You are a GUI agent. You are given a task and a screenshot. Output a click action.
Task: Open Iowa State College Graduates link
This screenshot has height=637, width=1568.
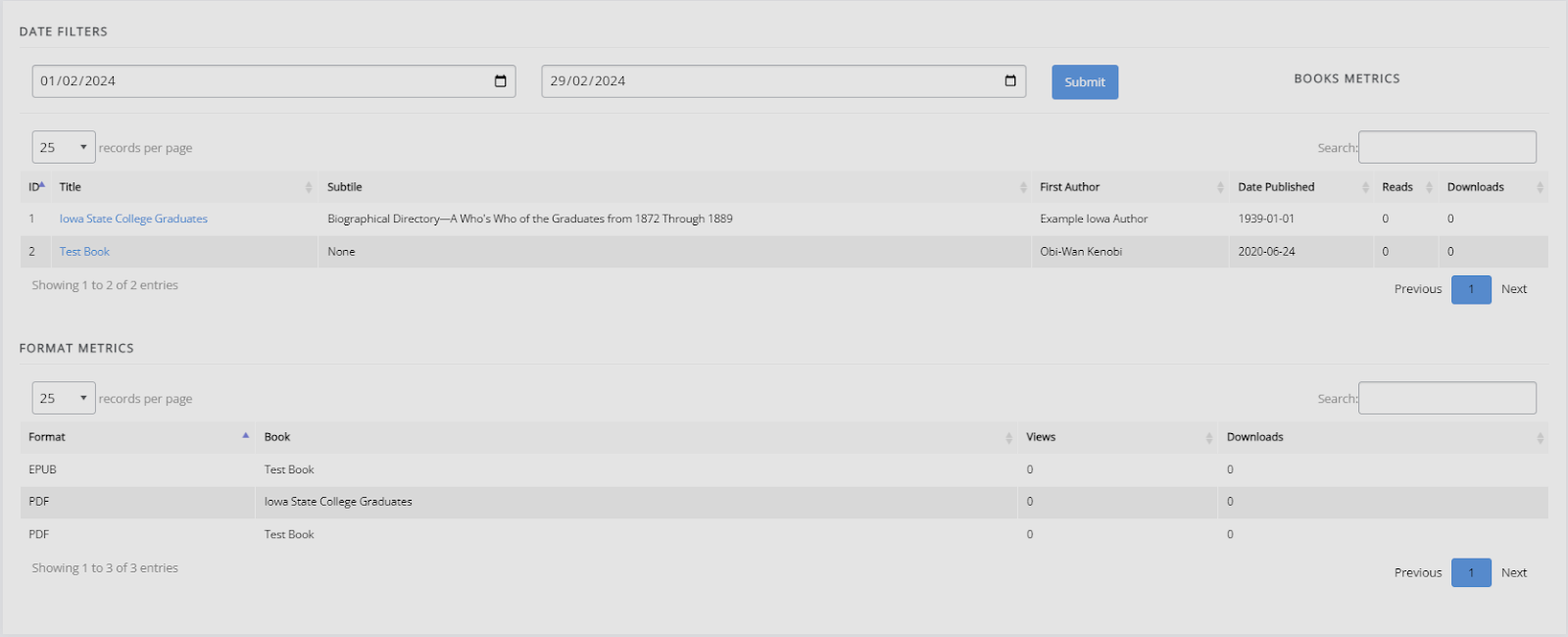pos(133,220)
